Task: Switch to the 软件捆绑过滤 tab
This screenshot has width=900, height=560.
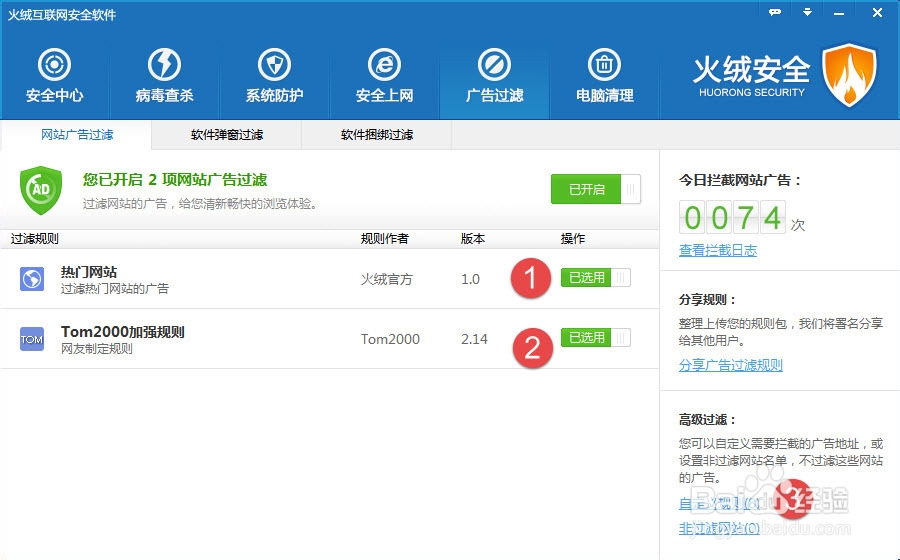Action: (x=377, y=135)
